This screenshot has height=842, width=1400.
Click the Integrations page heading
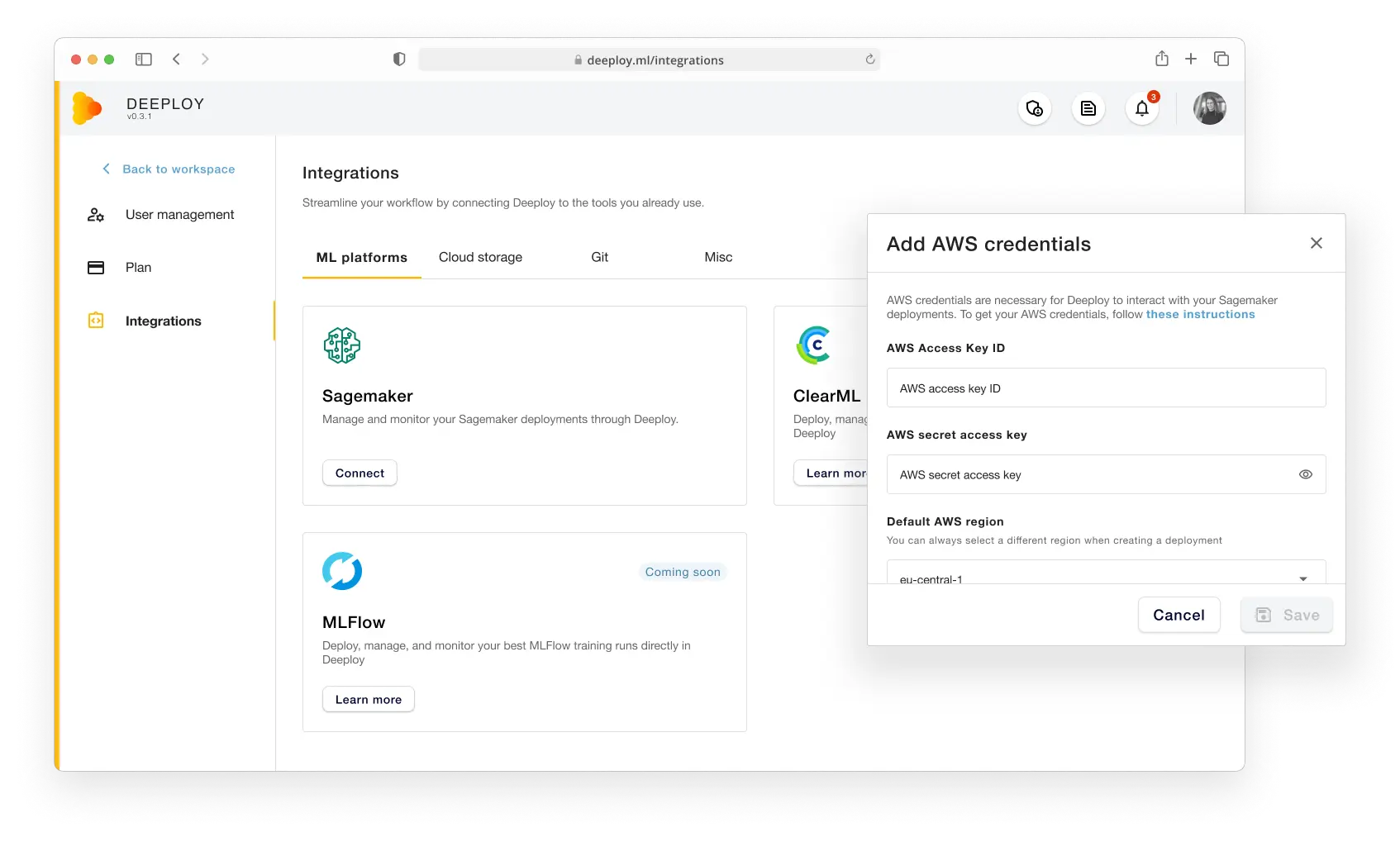350,173
